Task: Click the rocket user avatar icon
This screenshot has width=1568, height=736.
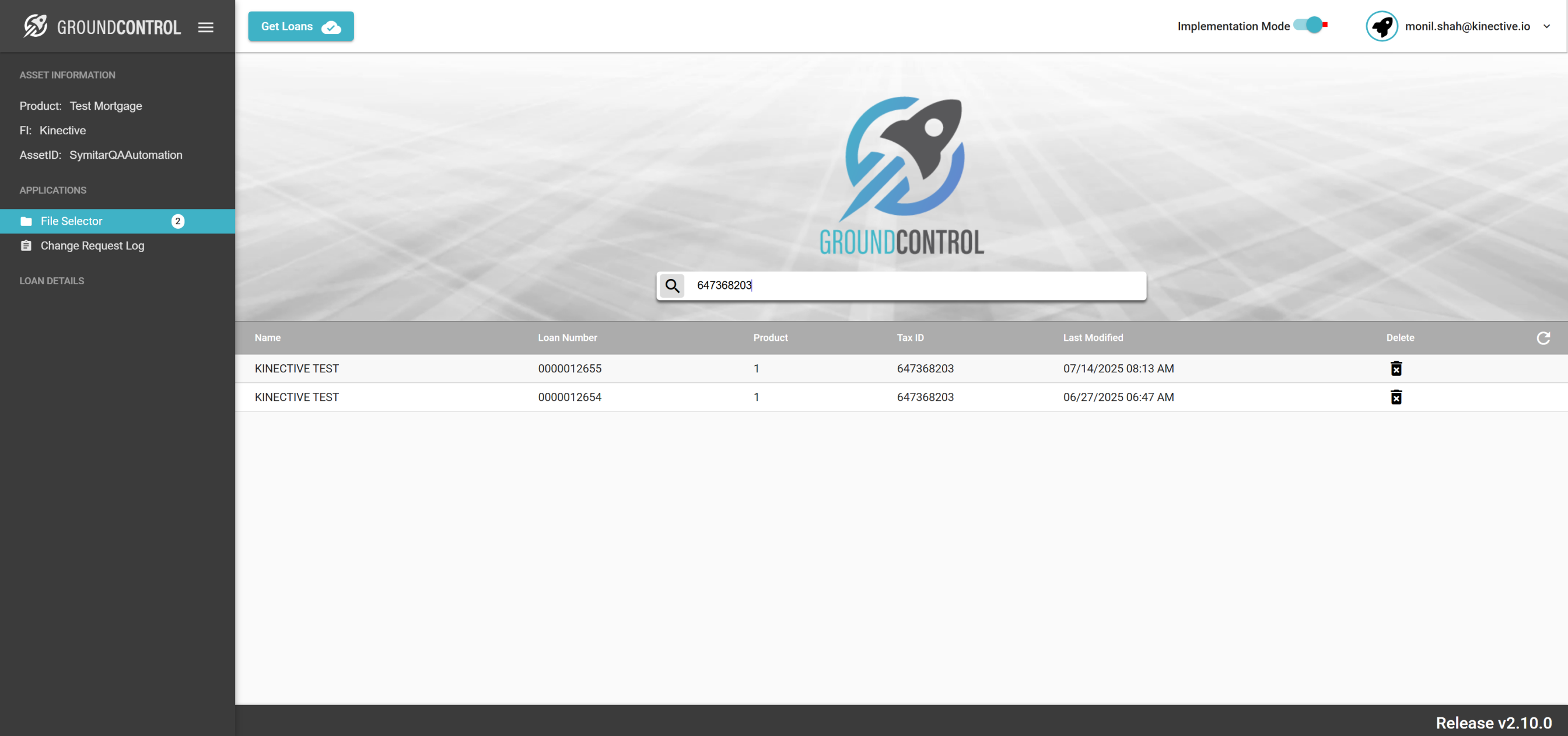Action: 1382,26
